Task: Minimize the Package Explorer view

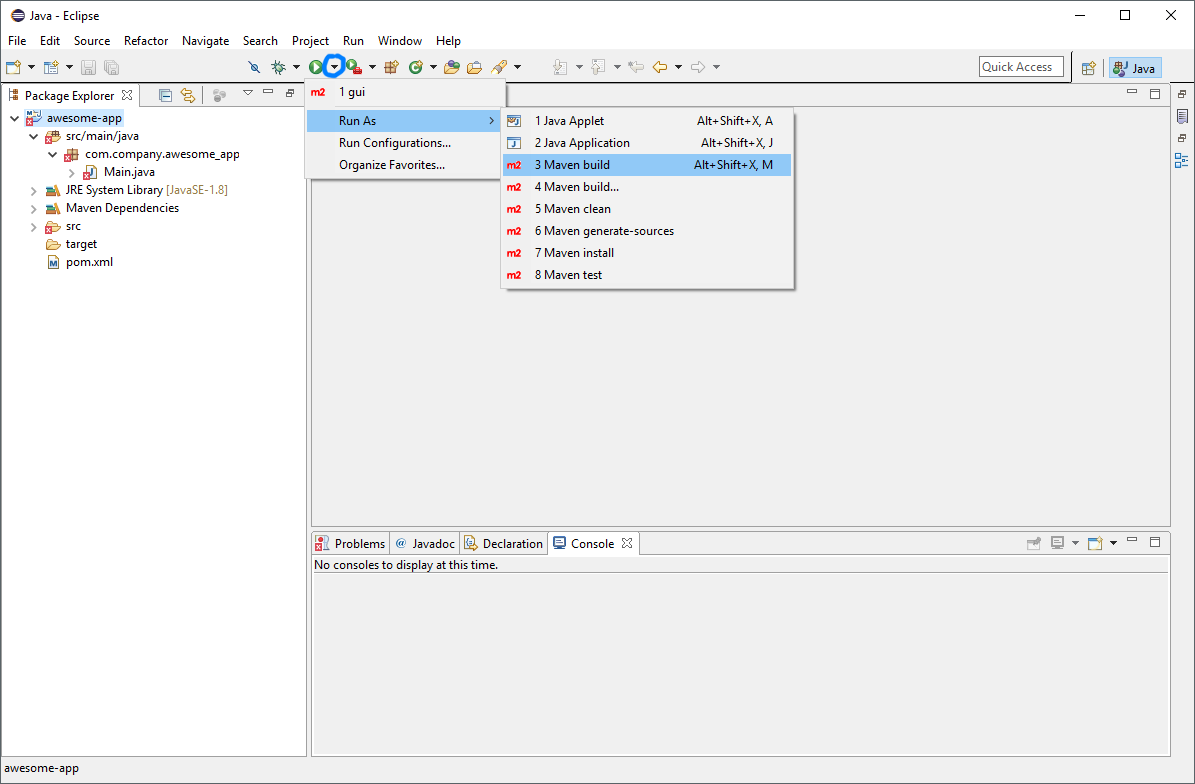Action: (x=268, y=92)
